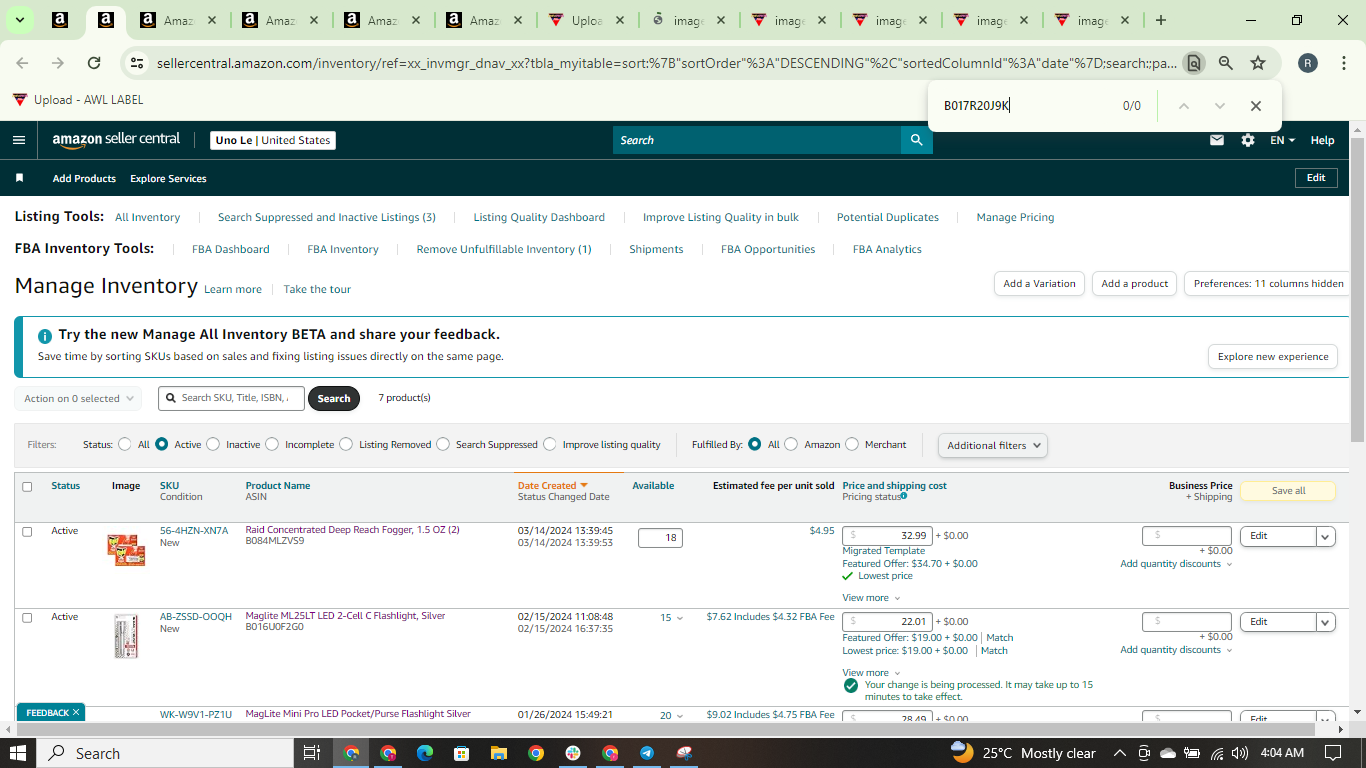Select the All status radio button
This screenshot has width=1366, height=768.
(x=125, y=444)
